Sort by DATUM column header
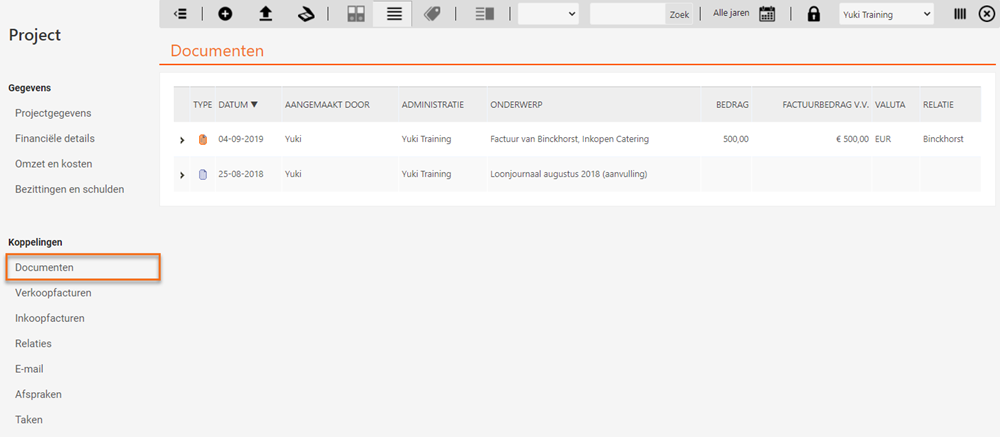 click(238, 105)
